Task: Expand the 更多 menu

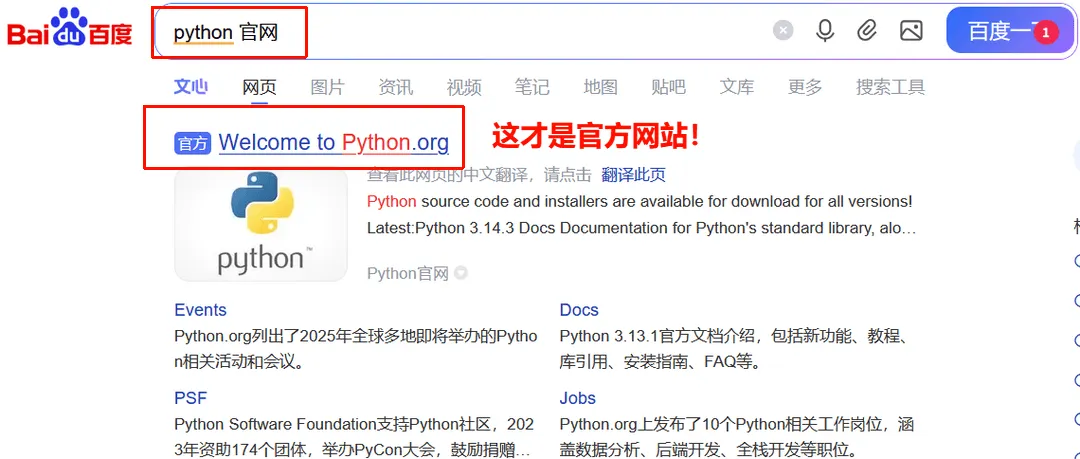Action: point(805,88)
